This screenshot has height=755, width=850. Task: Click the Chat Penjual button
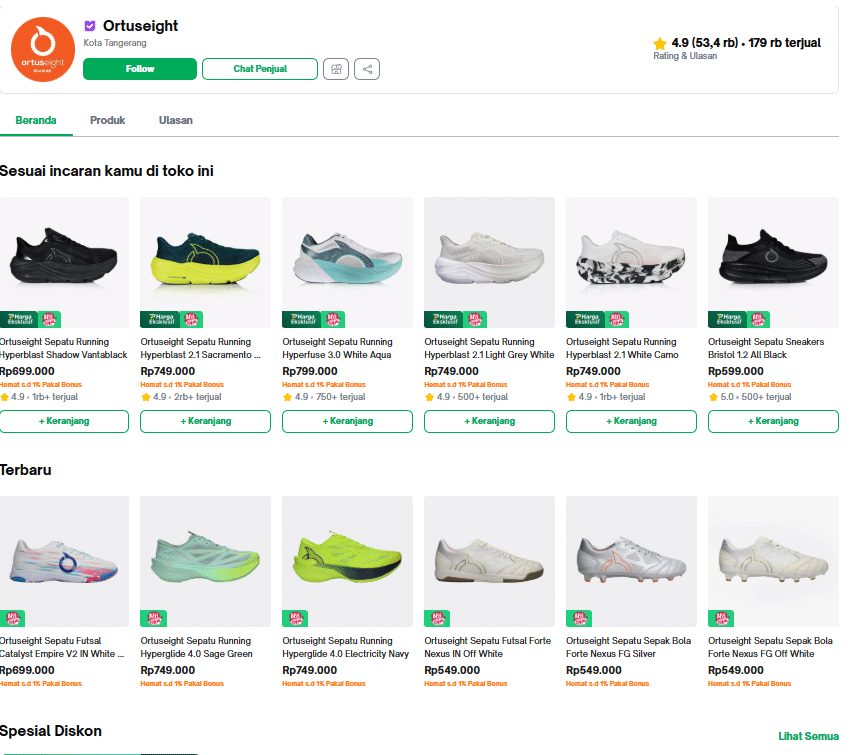[x=260, y=69]
